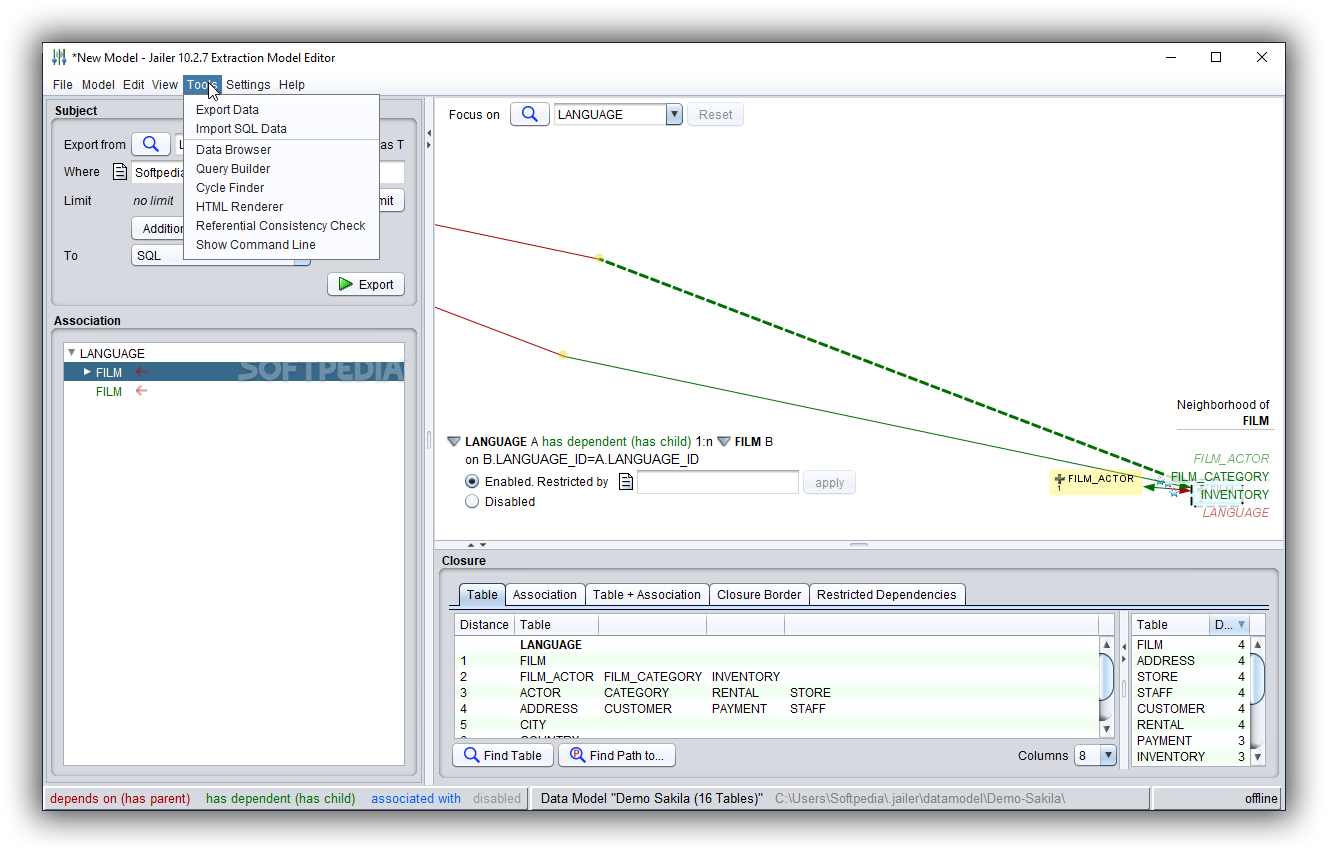This screenshot has width=1328, height=853.
Task: Select the Table closure tab
Action: (482, 594)
